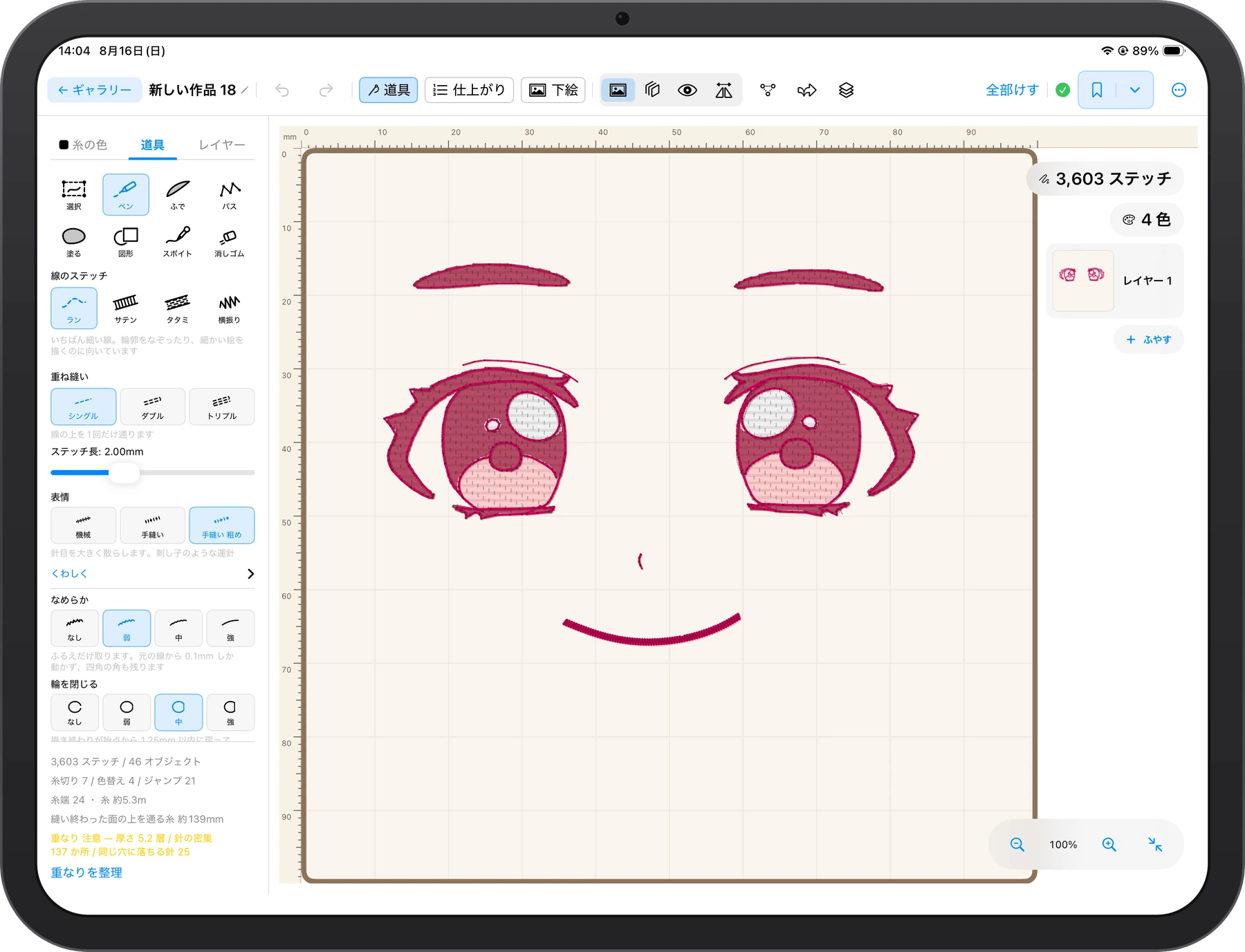This screenshot has width=1245, height=952.
Task: Rename the 新しい作品 18 title
Action: 198,90
